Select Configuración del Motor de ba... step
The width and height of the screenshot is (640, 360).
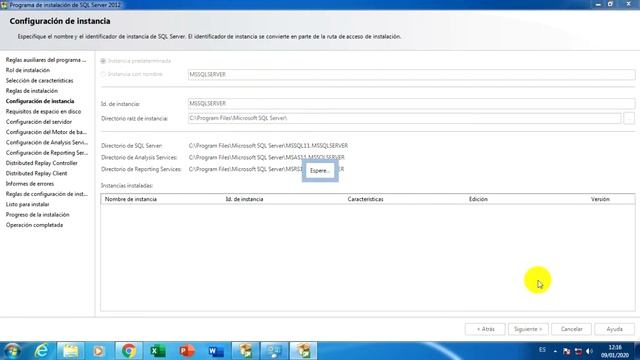tap(46, 132)
